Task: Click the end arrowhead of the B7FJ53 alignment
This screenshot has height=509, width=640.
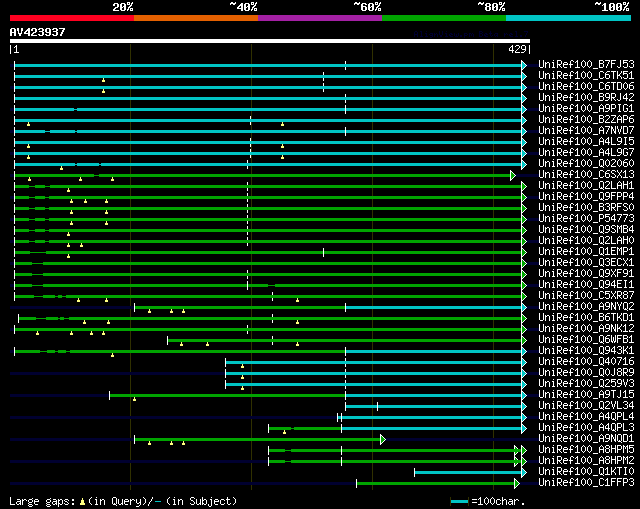Action: pos(524,65)
